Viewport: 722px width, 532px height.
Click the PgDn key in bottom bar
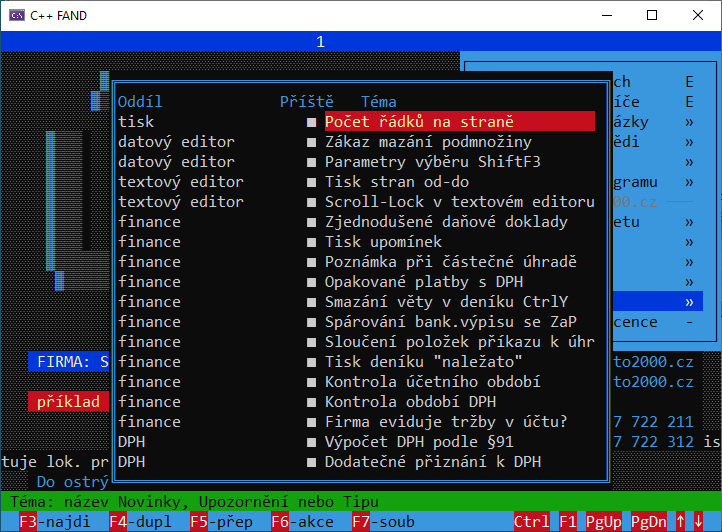point(648,522)
